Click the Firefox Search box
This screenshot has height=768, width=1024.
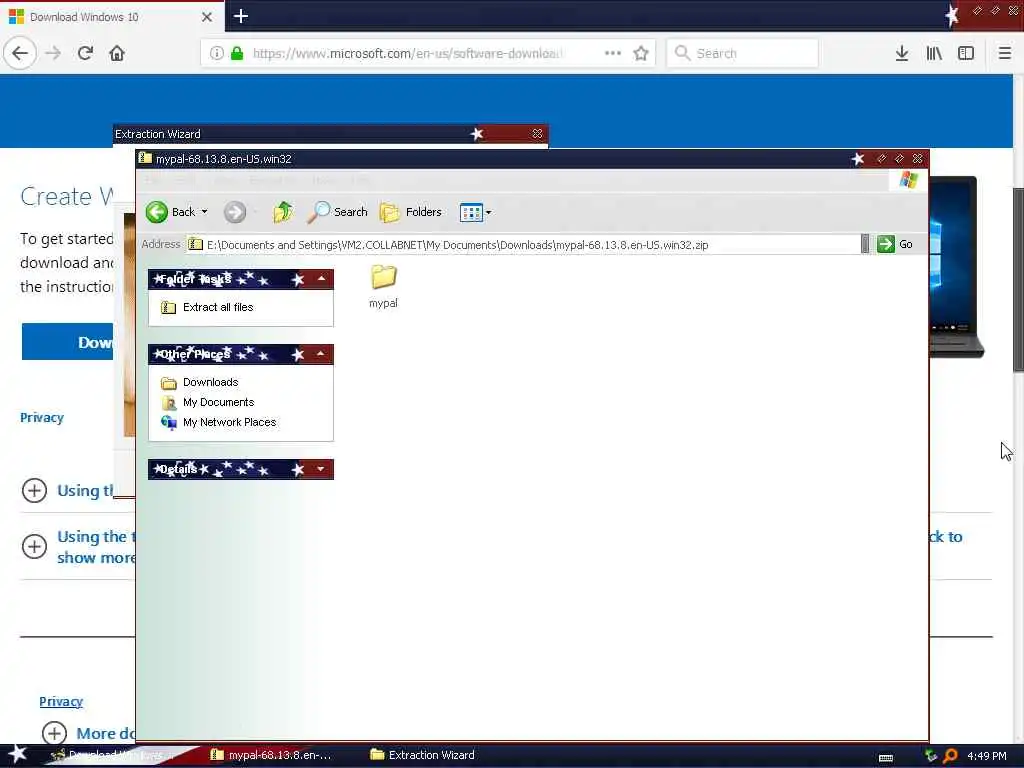pos(742,54)
